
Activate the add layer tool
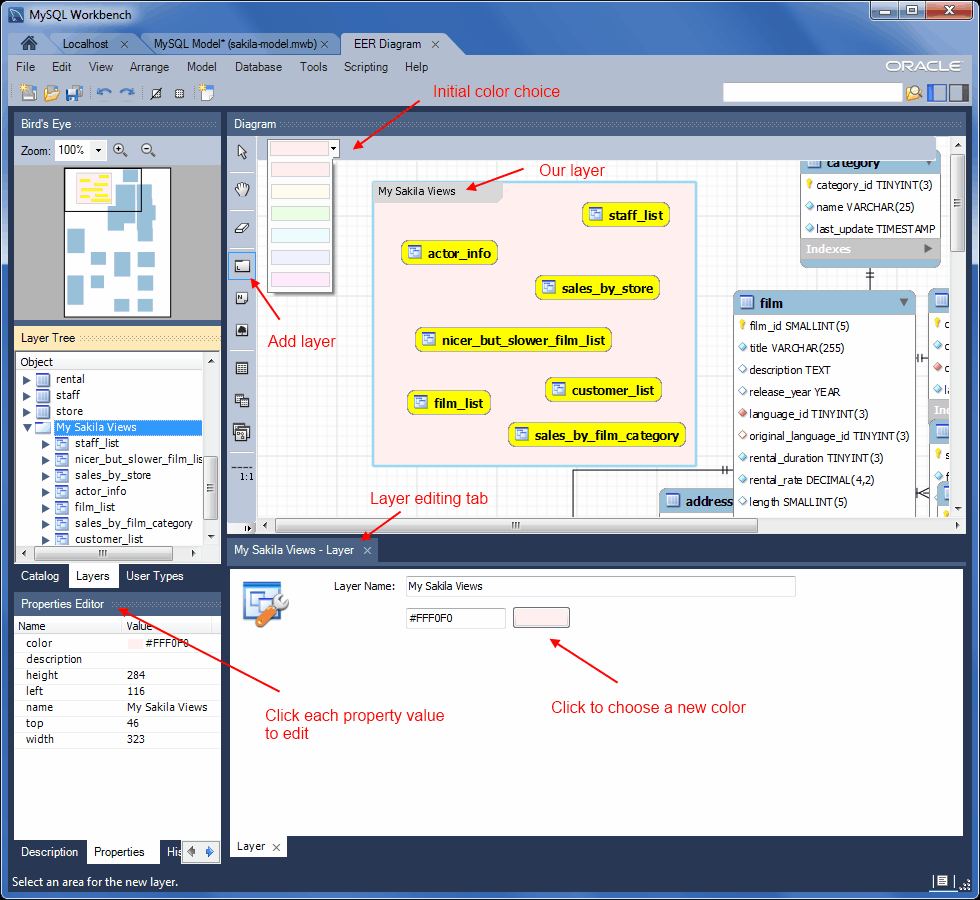pyautogui.click(x=242, y=266)
